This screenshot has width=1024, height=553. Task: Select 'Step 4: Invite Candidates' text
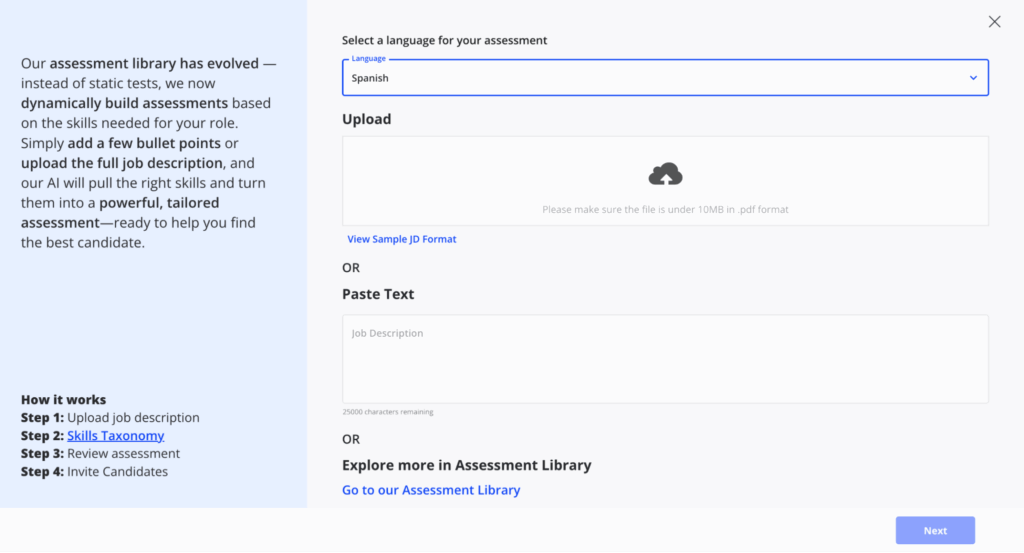(94, 472)
